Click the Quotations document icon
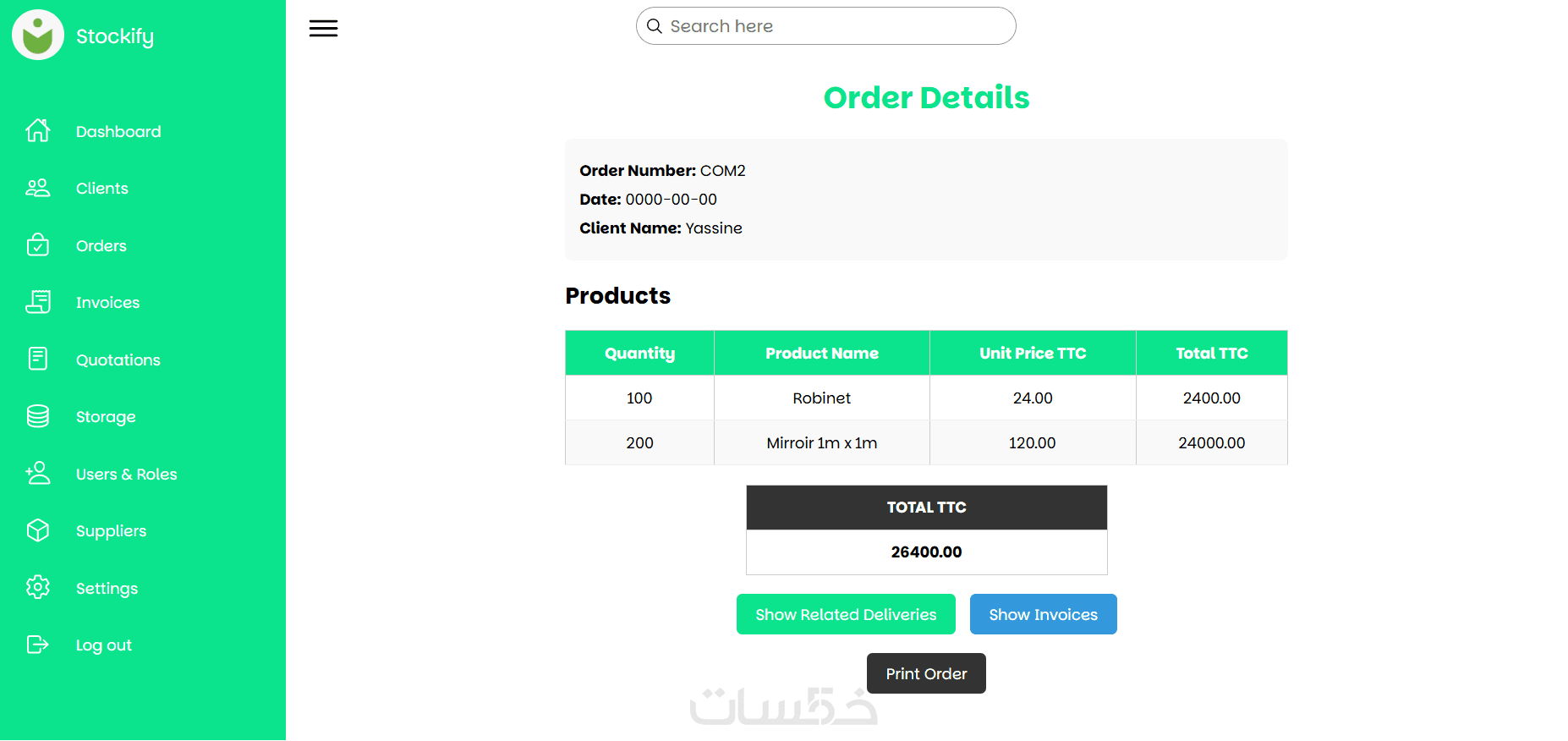Image resolution: width=1568 pixels, height=741 pixels. point(38,359)
